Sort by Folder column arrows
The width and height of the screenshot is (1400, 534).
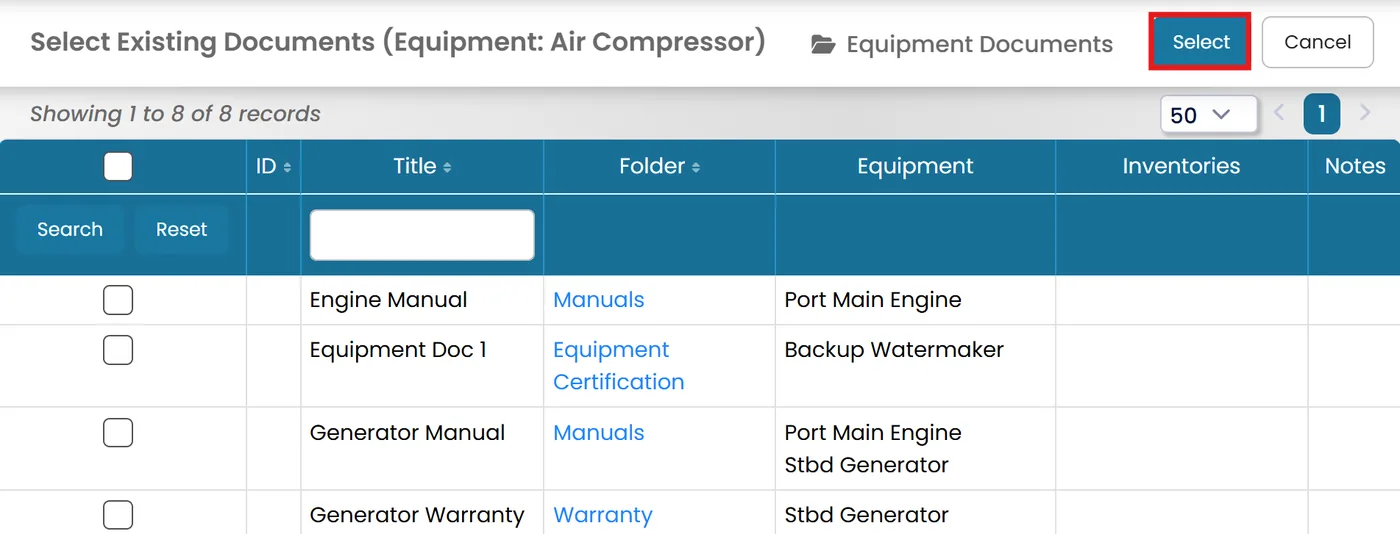[x=695, y=167]
